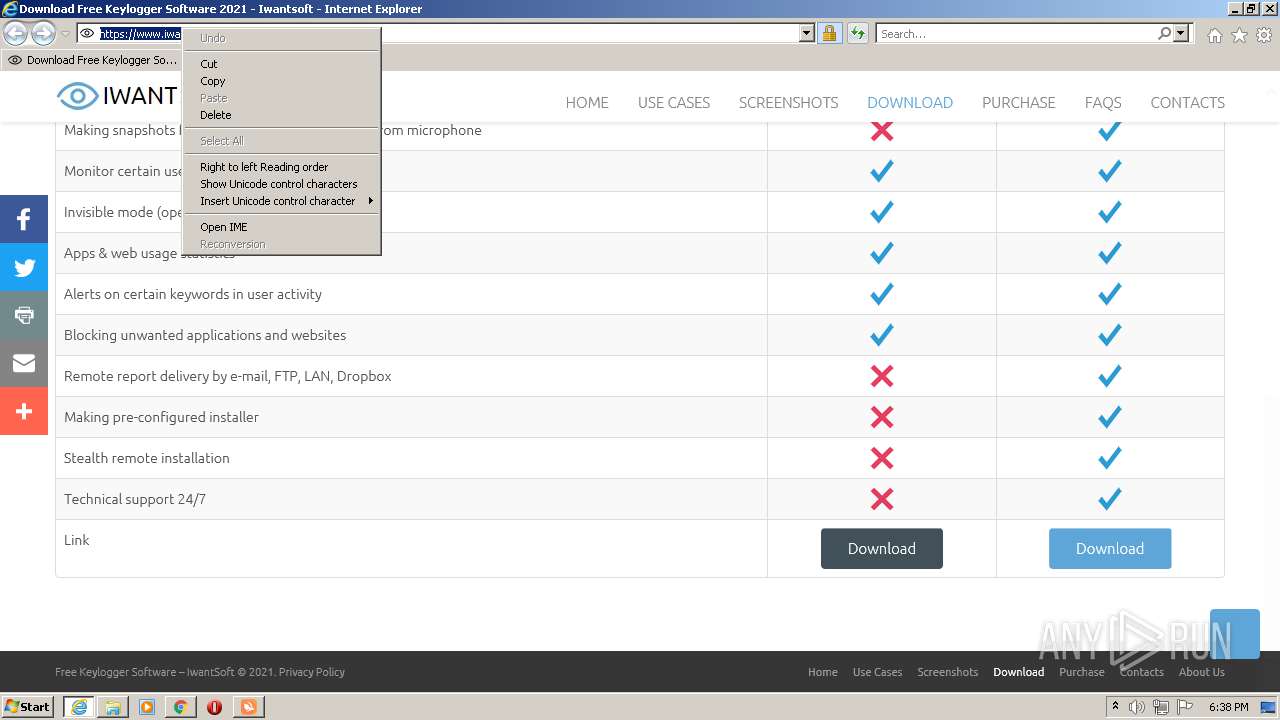Open PURCHASE navigation link
Image resolution: width=1280 pixels, height=720 pixels.
coord(1018,102)
